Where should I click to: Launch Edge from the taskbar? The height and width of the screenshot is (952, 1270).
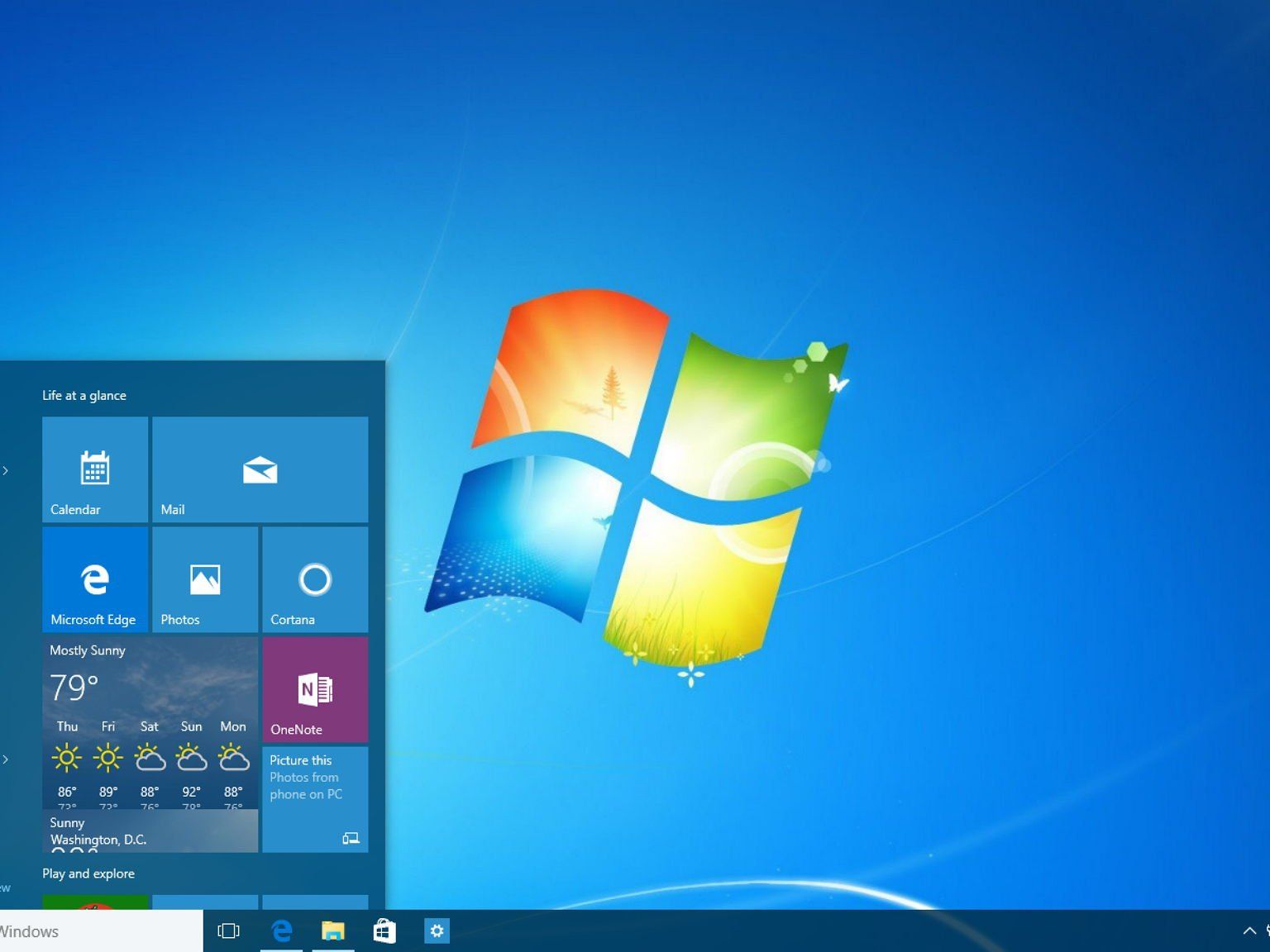click(281, 931)
